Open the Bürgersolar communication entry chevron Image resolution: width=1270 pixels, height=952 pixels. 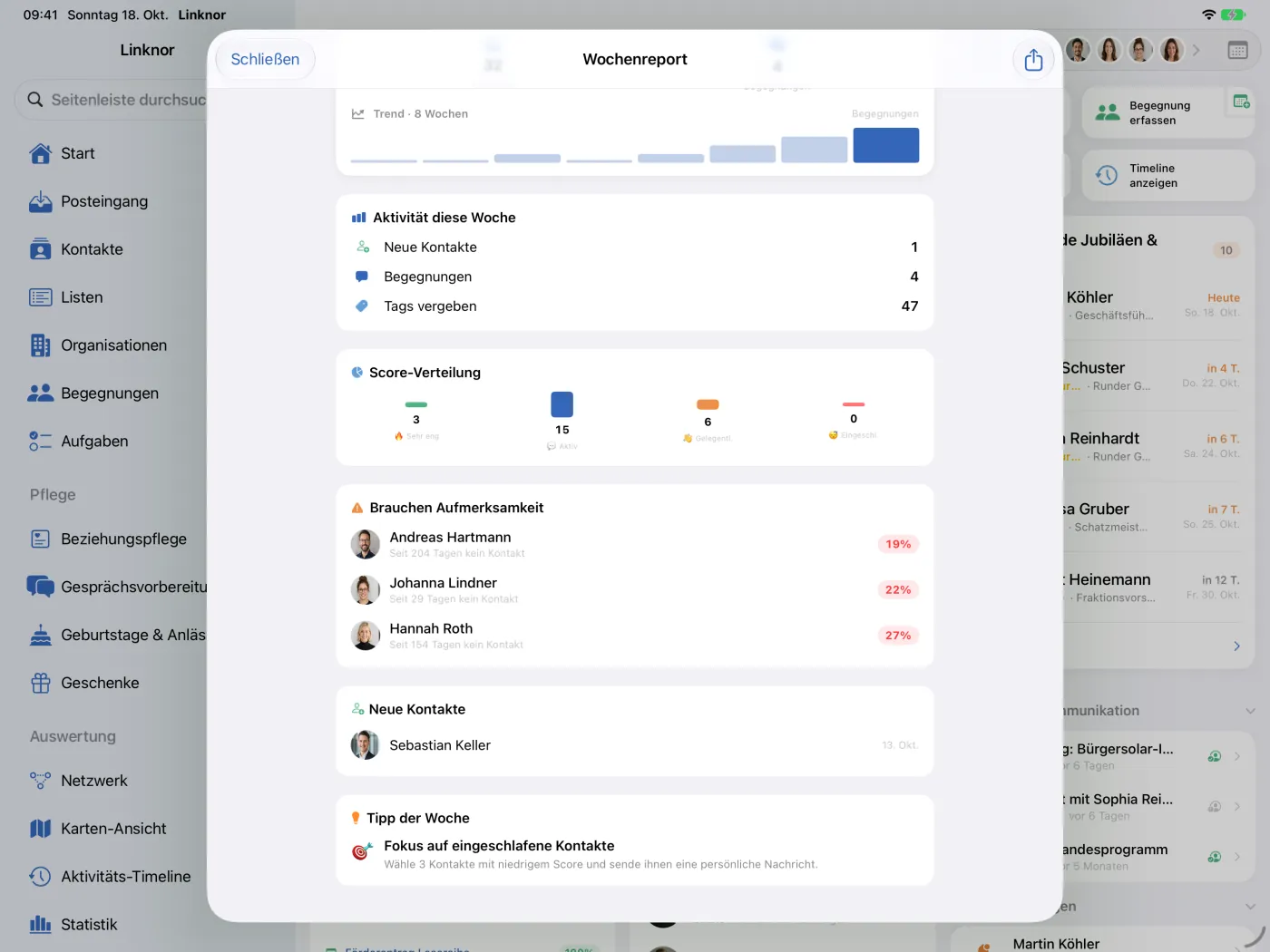point(1237,756)
